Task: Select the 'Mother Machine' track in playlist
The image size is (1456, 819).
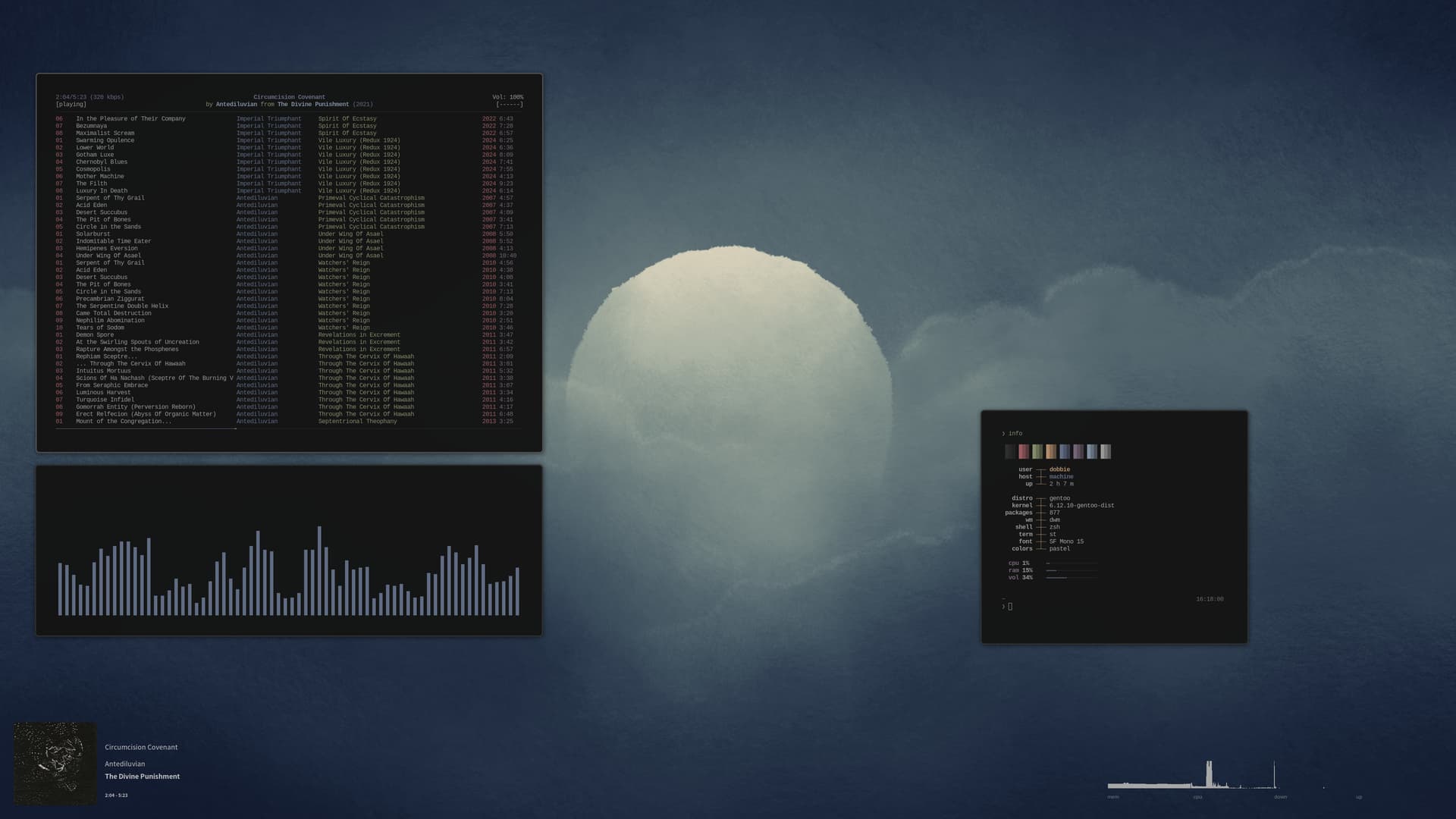Action: coord(99,177)
